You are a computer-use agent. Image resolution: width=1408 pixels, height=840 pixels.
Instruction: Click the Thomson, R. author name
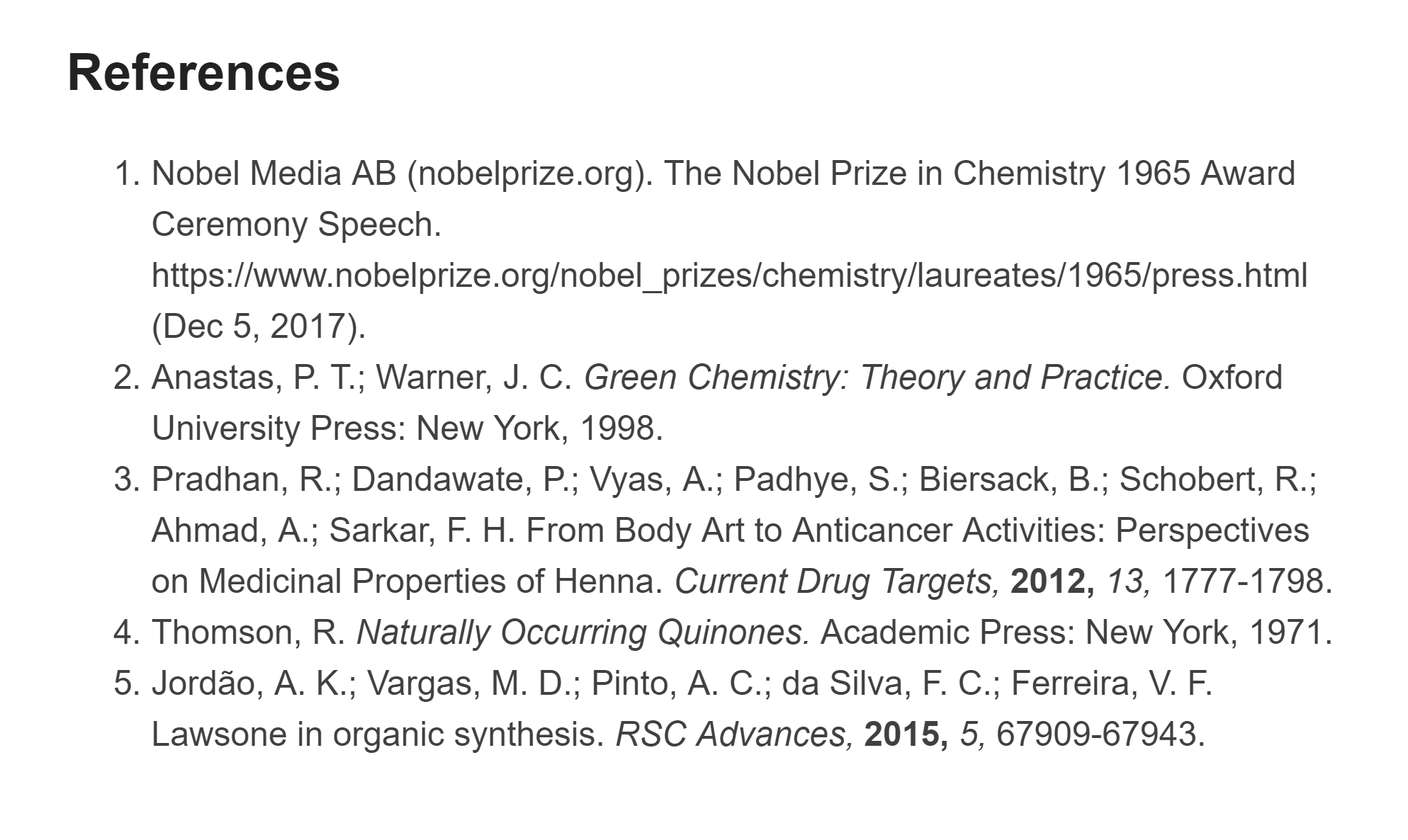[248, 632]
